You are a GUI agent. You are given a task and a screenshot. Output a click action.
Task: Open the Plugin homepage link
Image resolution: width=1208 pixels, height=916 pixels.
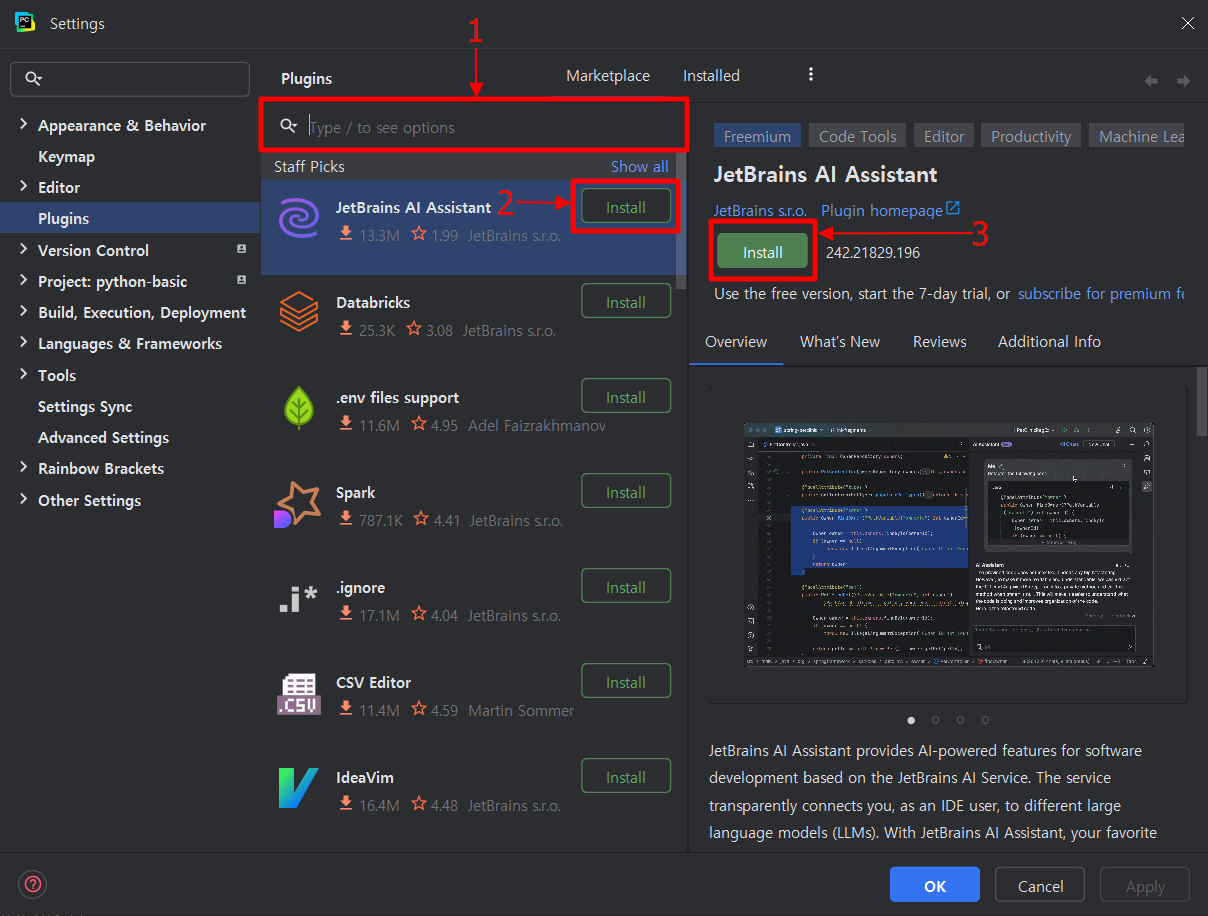(881, 210)
